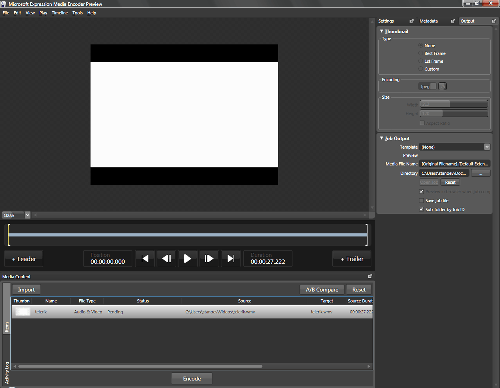Select the Activity Log vertical tab

[x=6, y=372]
